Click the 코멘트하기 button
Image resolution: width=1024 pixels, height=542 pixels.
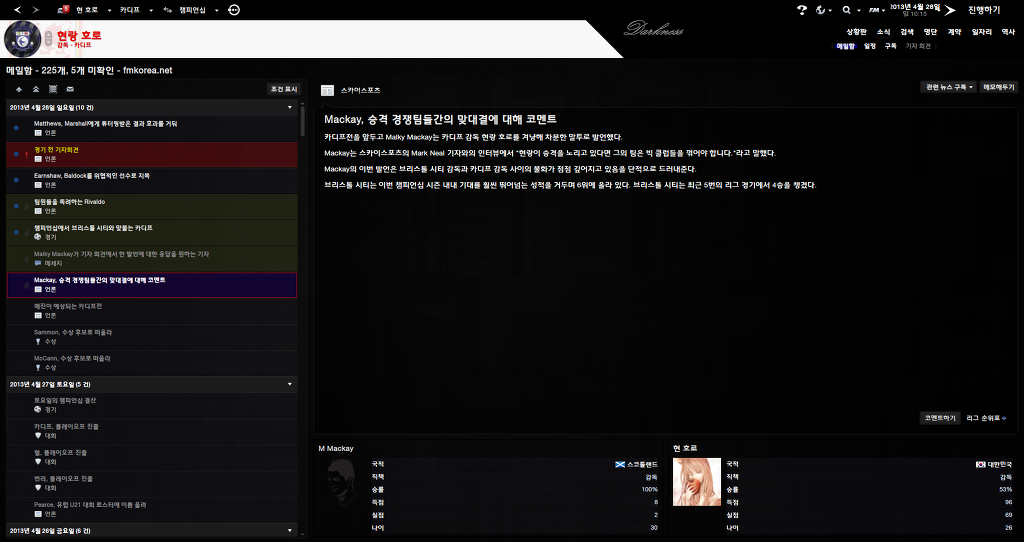[940, 418]
